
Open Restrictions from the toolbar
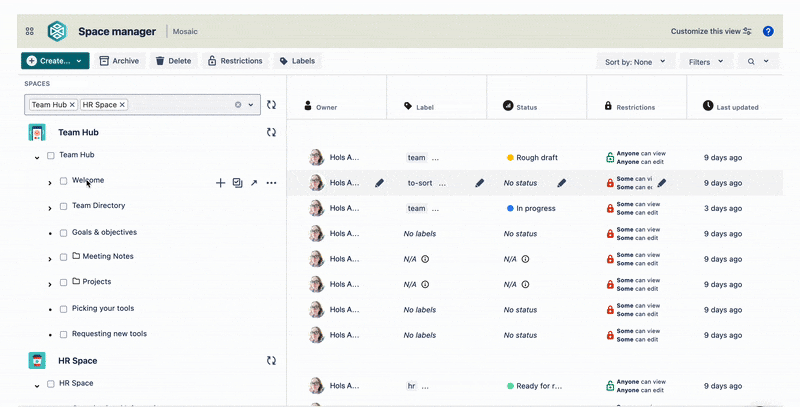235,61
